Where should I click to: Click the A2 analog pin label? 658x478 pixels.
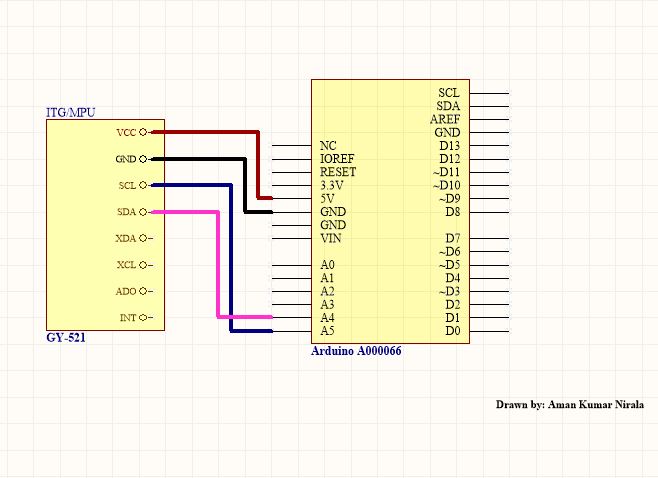point(327,291)
